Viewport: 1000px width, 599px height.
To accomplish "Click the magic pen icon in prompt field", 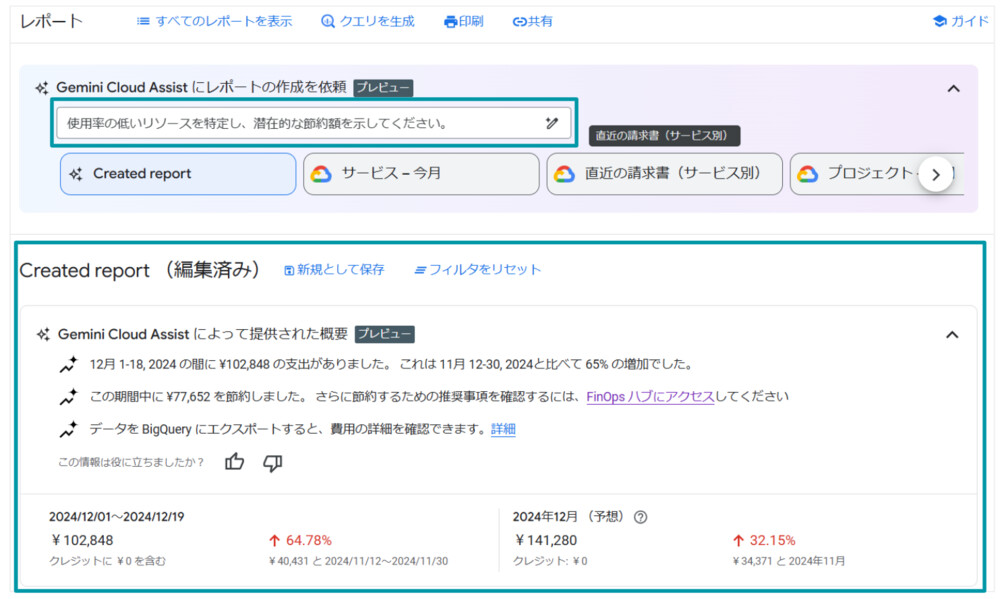I will click(x=551, y=124).
